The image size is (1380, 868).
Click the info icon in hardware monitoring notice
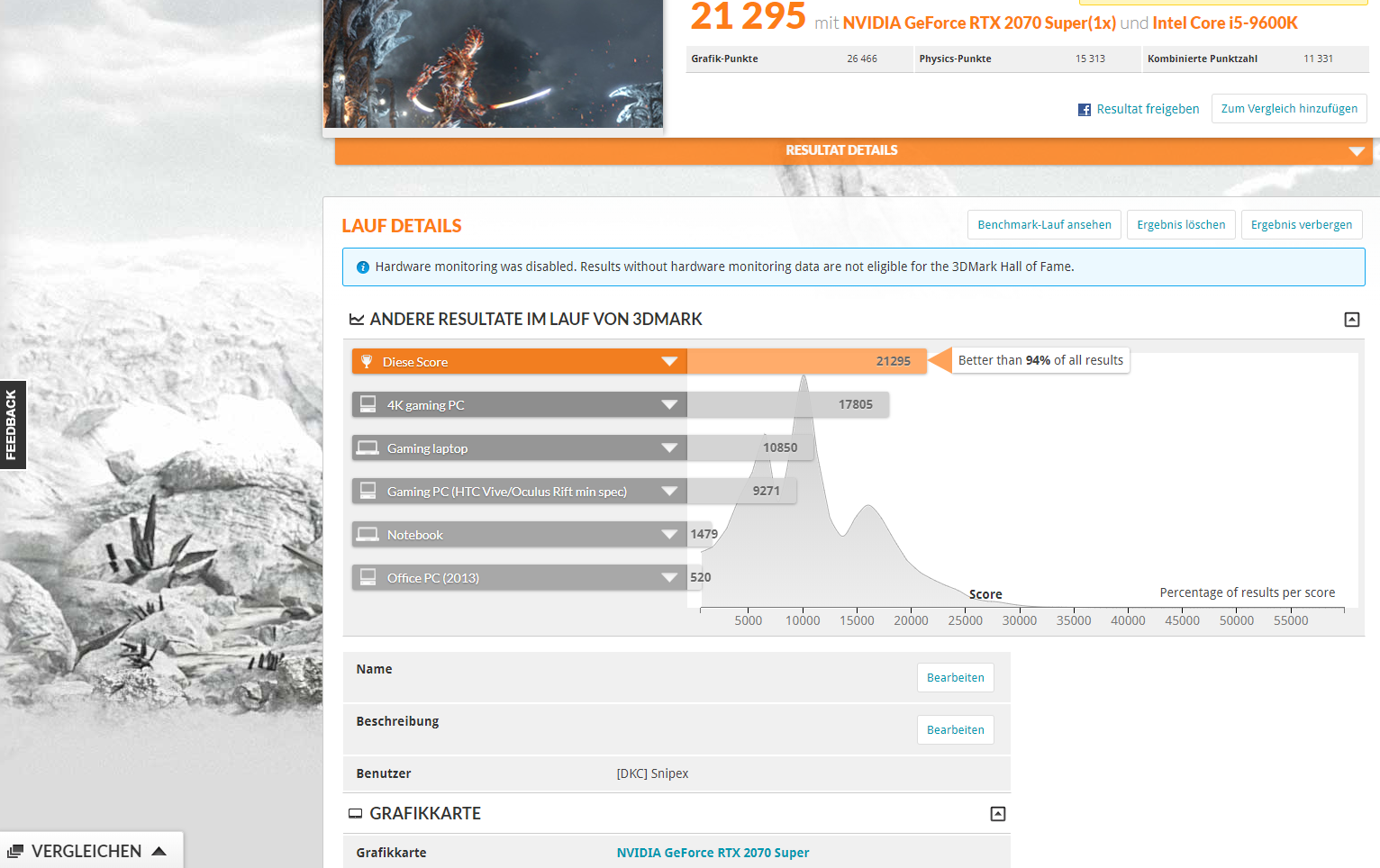(363, 267)
